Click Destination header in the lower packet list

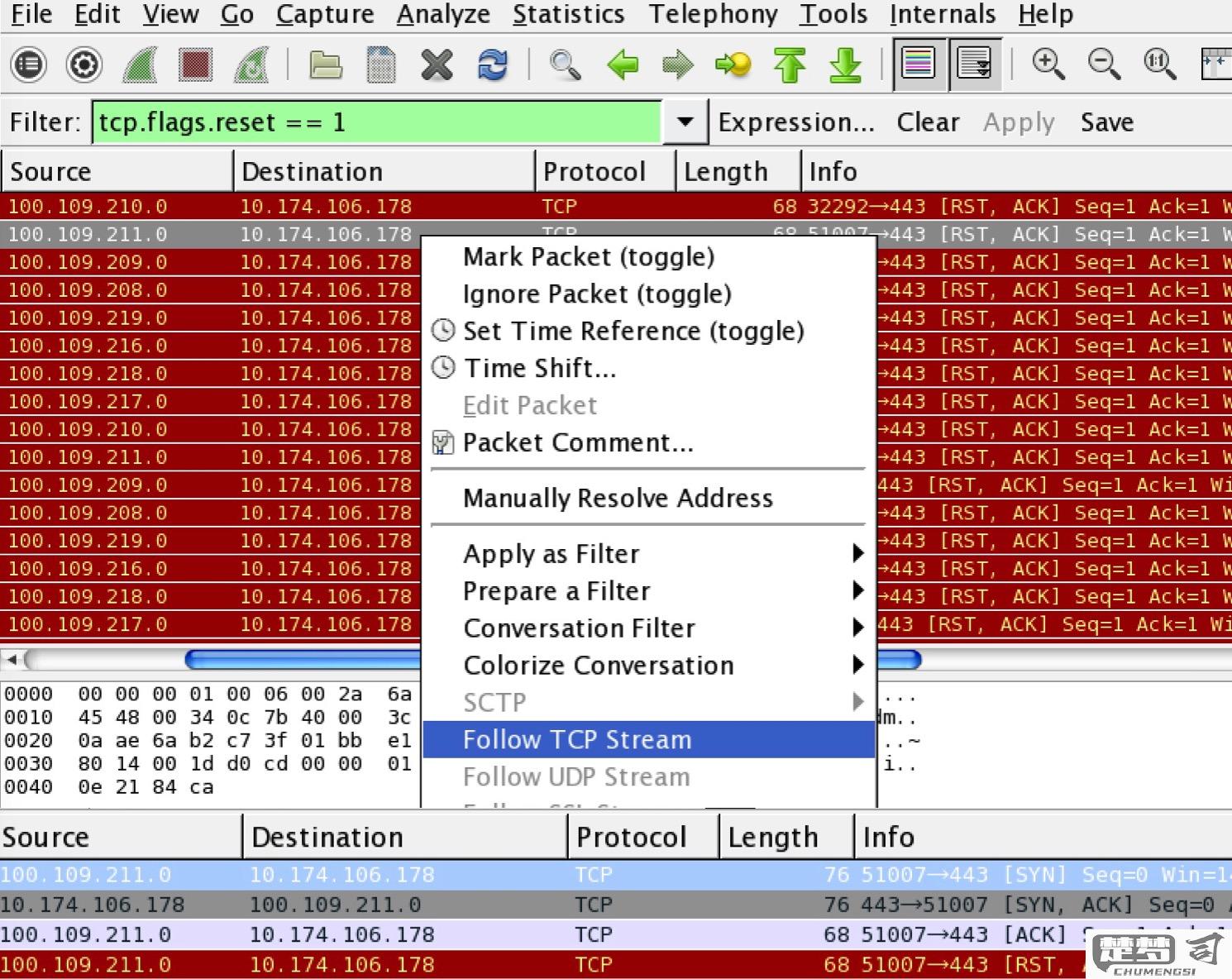point(405,837)
